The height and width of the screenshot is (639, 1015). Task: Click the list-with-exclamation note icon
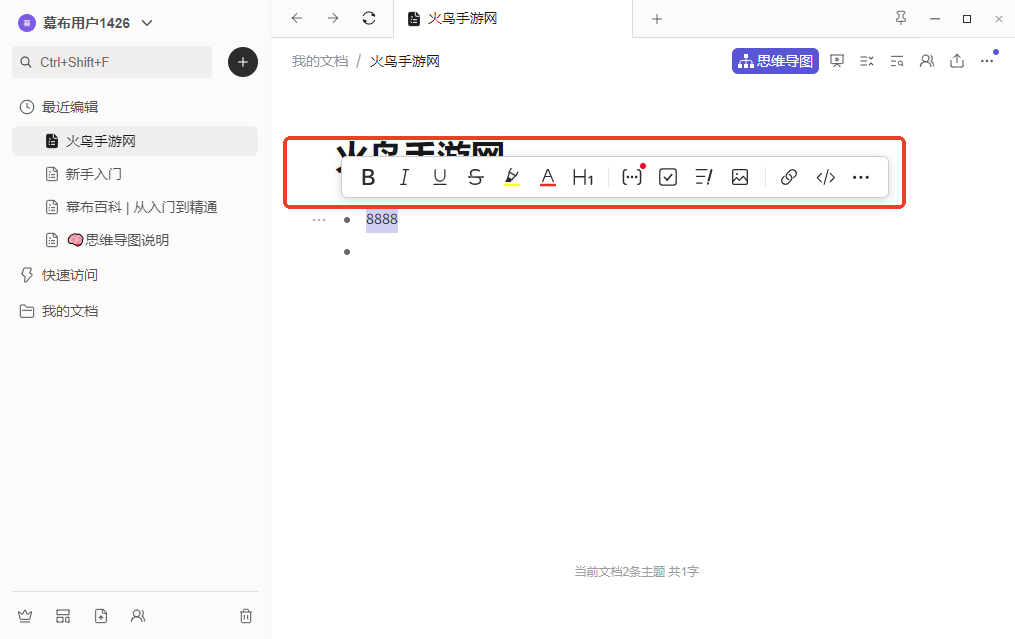click(704, 177)
